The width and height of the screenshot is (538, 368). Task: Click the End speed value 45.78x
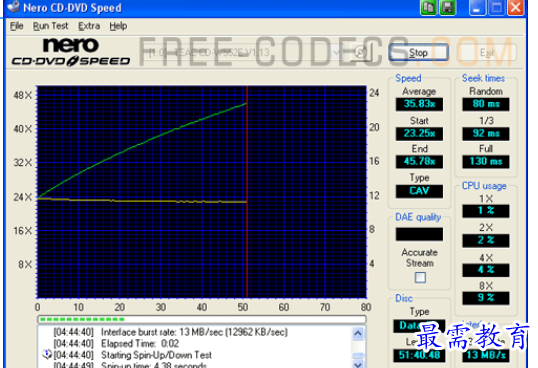coord(419,162)
